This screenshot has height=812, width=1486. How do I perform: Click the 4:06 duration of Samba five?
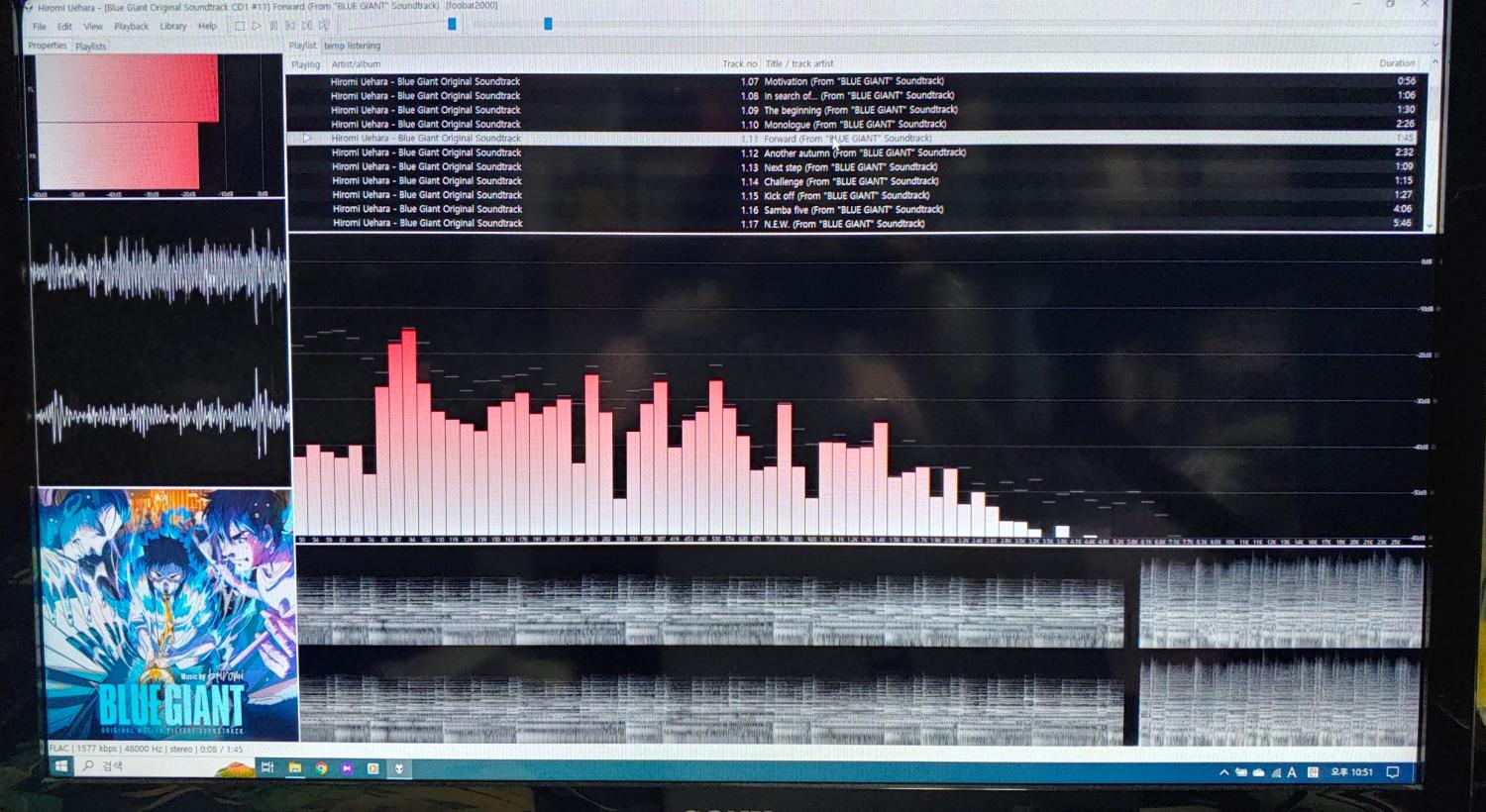coord(1402,209)
